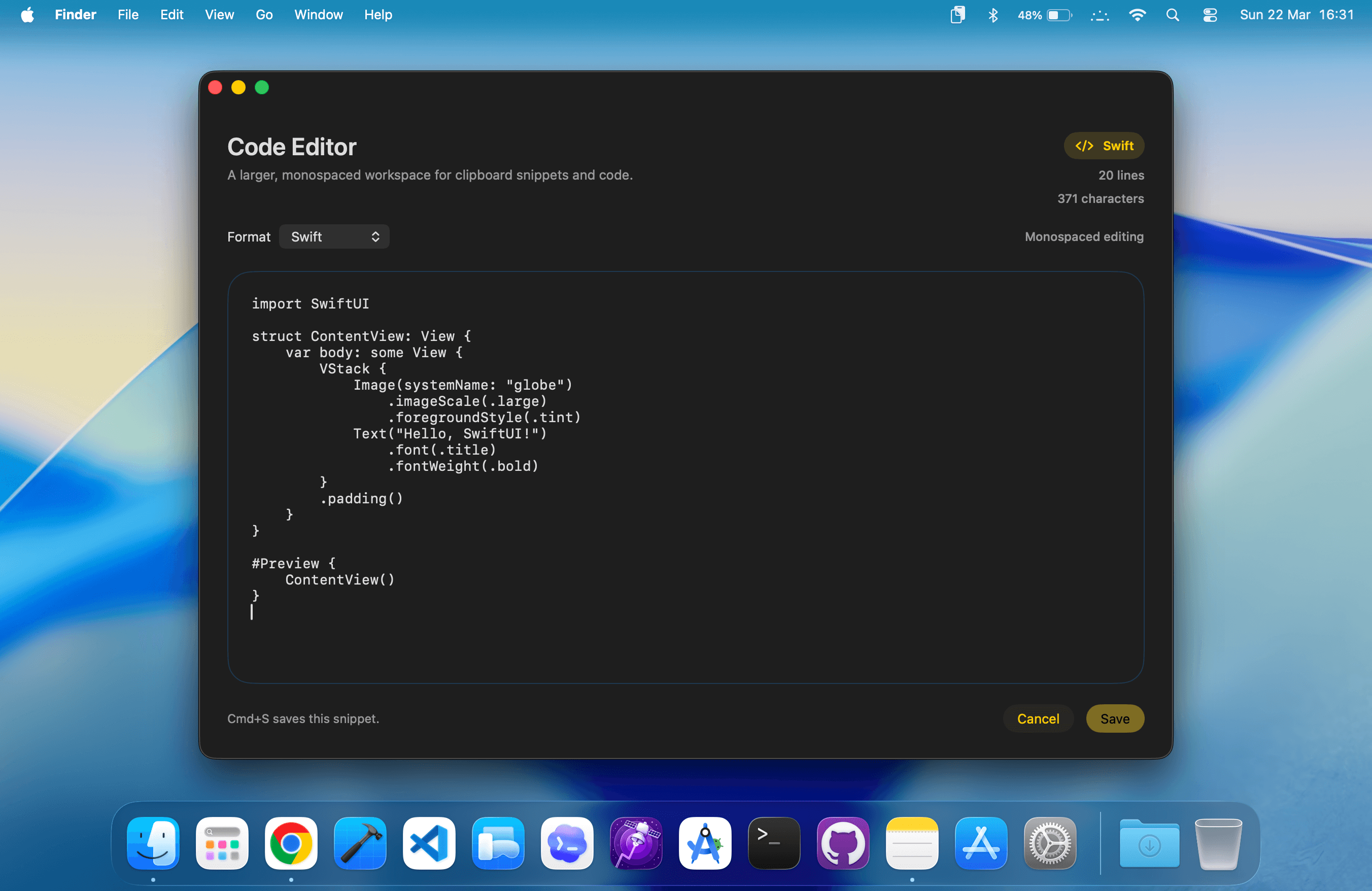The image size is (1372, 891).
Task: Open Xcode from the Dock
Action: coord(359,843)
